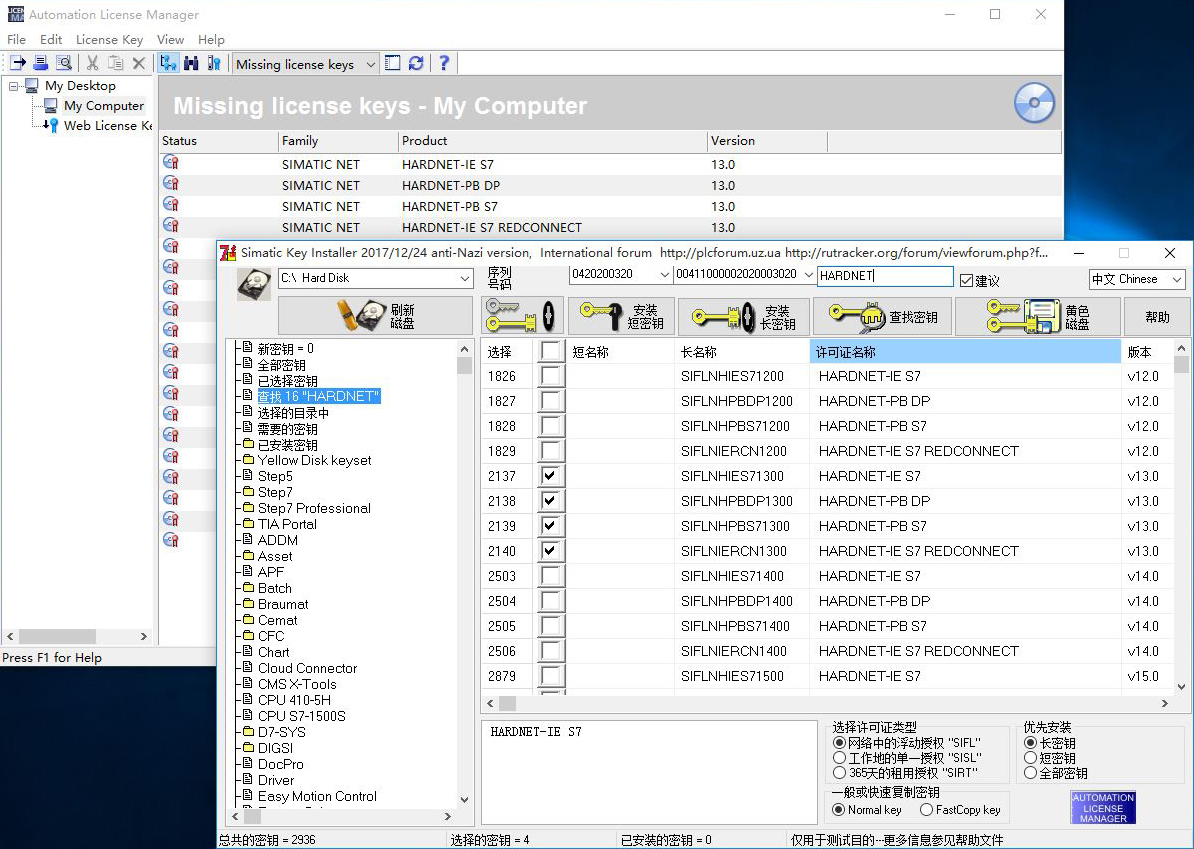Open the File menu
1194x849 pixels.
tap(16, 40)
